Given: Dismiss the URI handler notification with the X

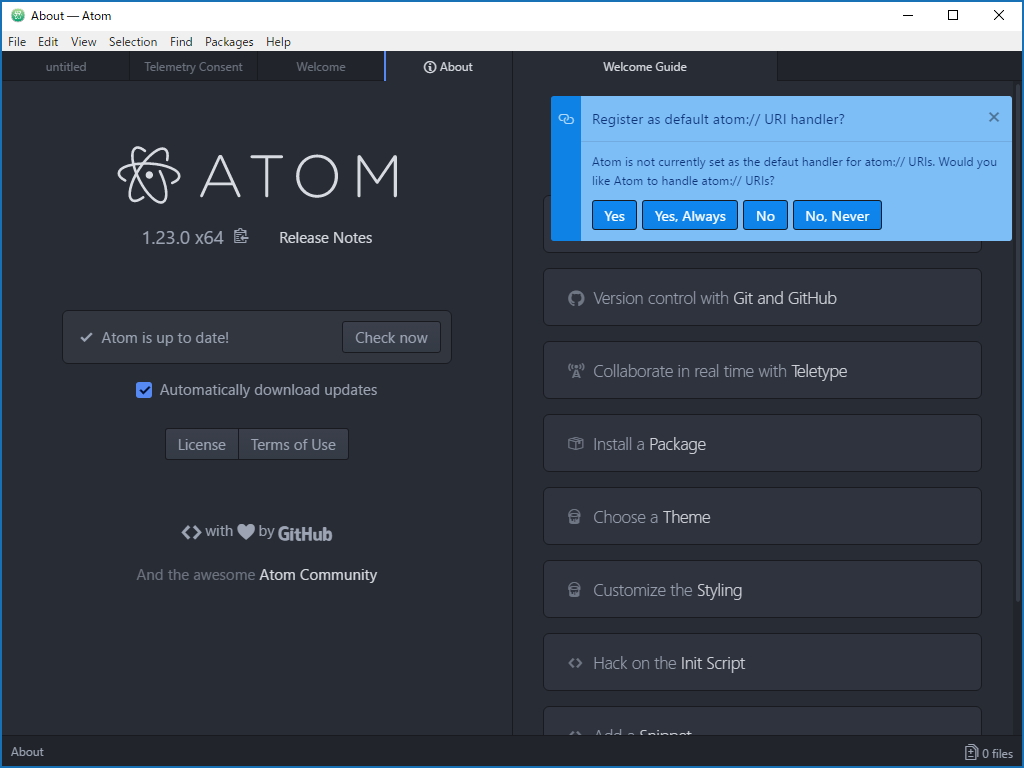Looking at the screenshot, I should pos(994,117).
